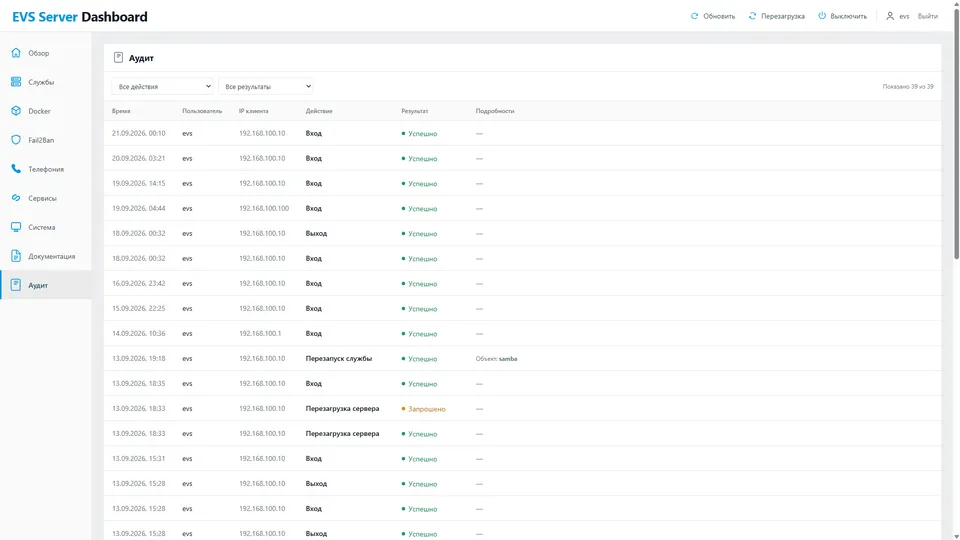This screenshot has width=960, height=540.
Task: Click timestamp 19.09.2026, 04:44
Action: click(138, 208)
